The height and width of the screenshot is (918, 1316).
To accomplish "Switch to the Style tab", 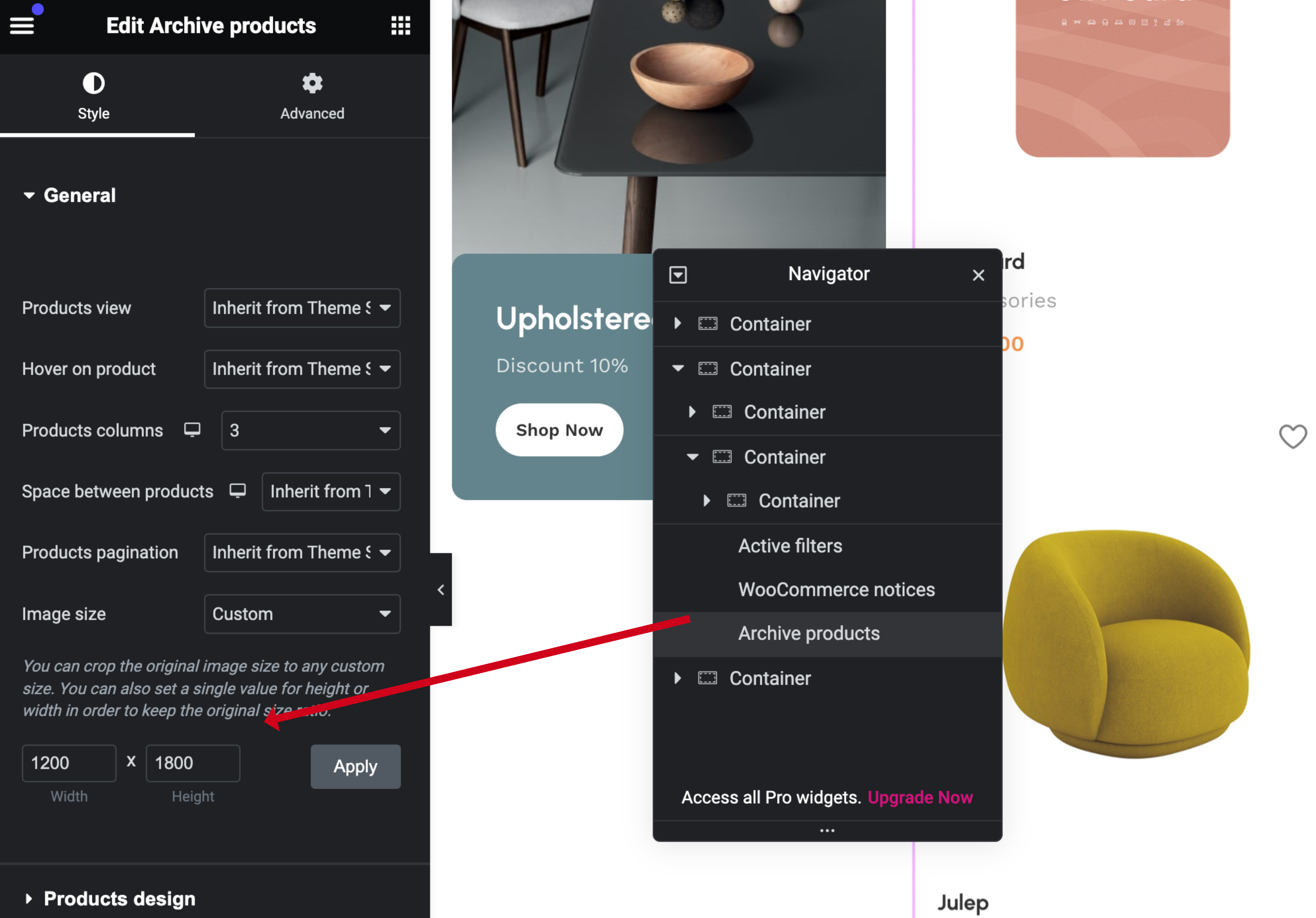I will point(97,96).
